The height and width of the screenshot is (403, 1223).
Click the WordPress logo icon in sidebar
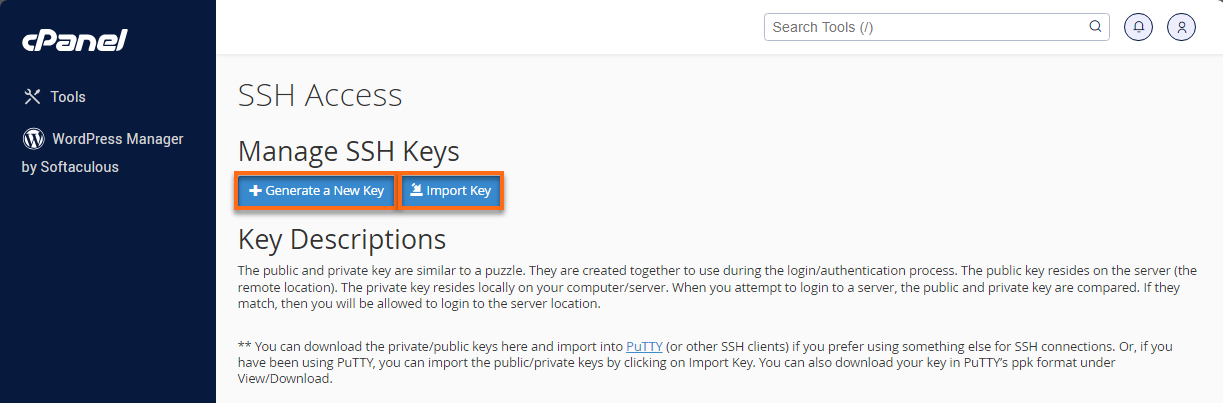point(33,138)
